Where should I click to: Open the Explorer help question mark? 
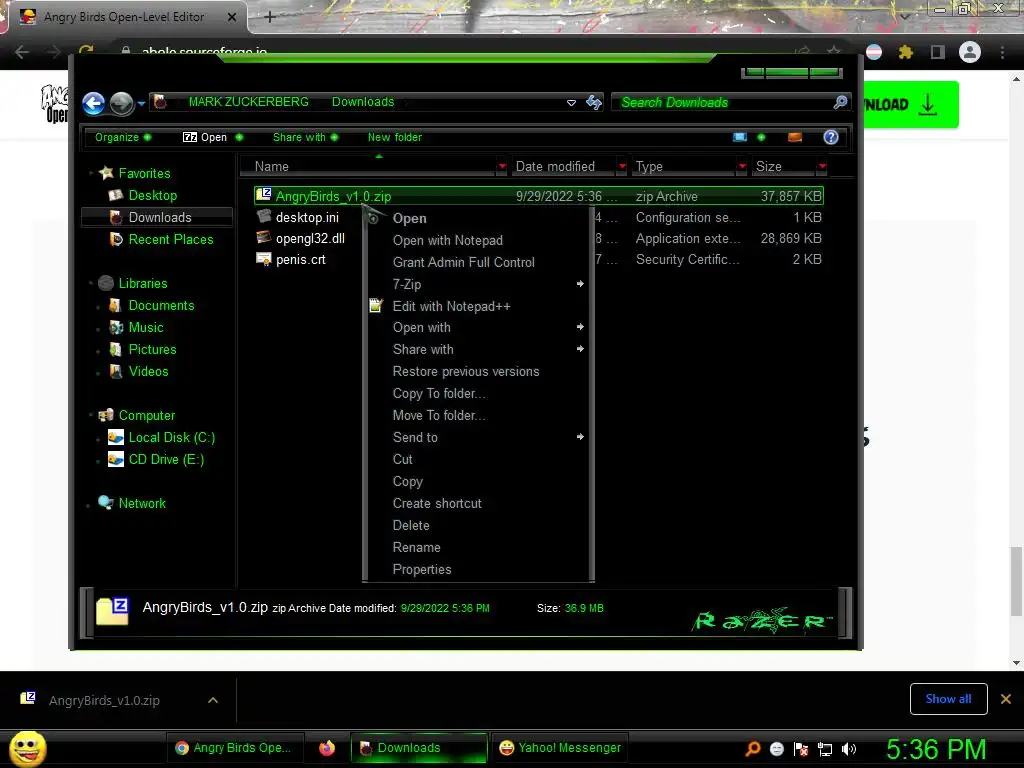[831, 137]
